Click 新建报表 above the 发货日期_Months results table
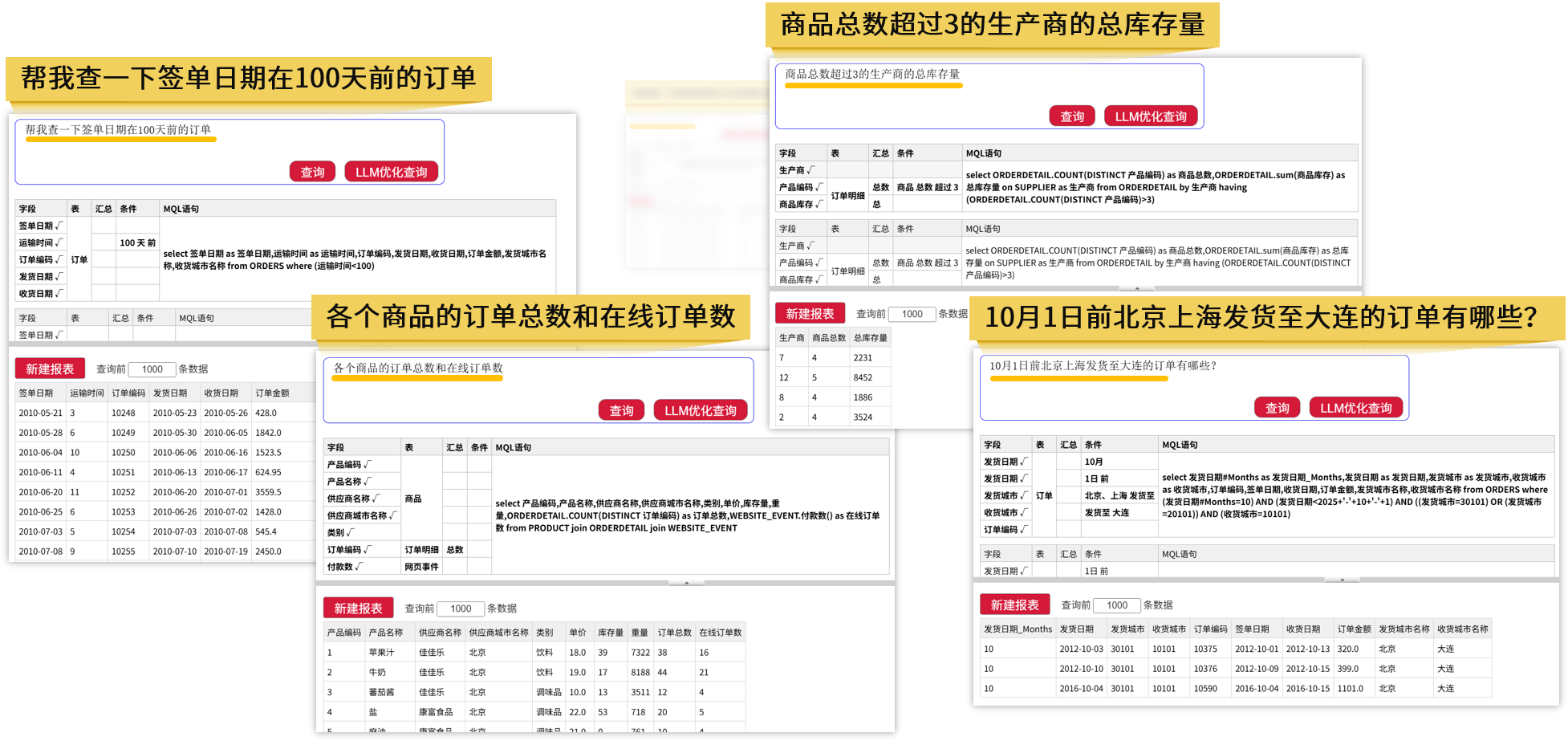Viewport: 1568px width, 741px height. 1014,605
